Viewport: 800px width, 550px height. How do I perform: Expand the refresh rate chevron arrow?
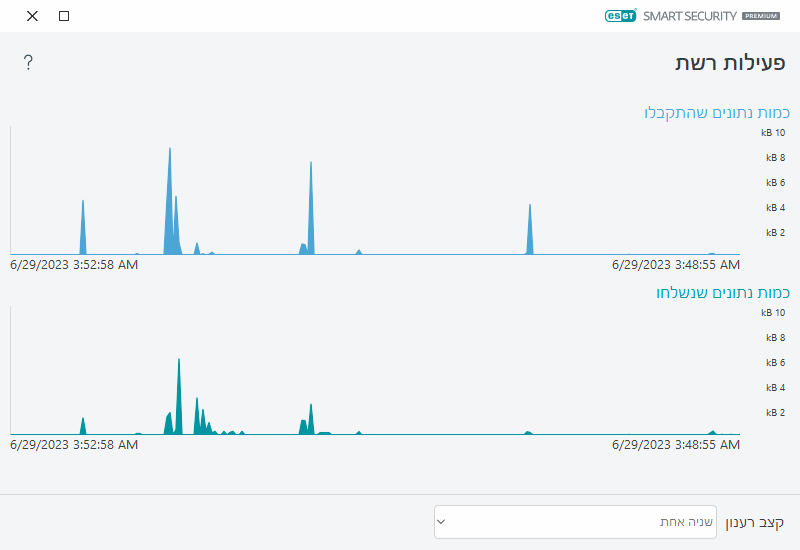pyautogui.click(x=441, y=522)
